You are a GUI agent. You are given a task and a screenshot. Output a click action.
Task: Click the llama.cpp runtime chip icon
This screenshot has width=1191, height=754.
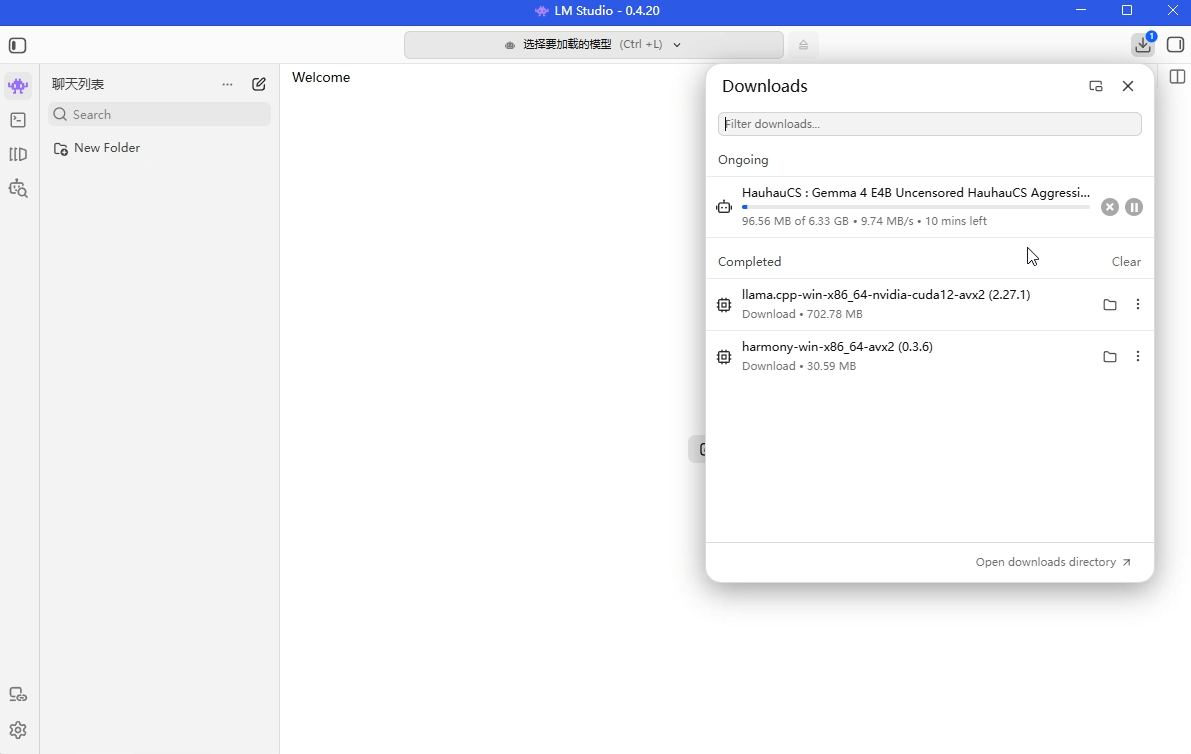724,304
